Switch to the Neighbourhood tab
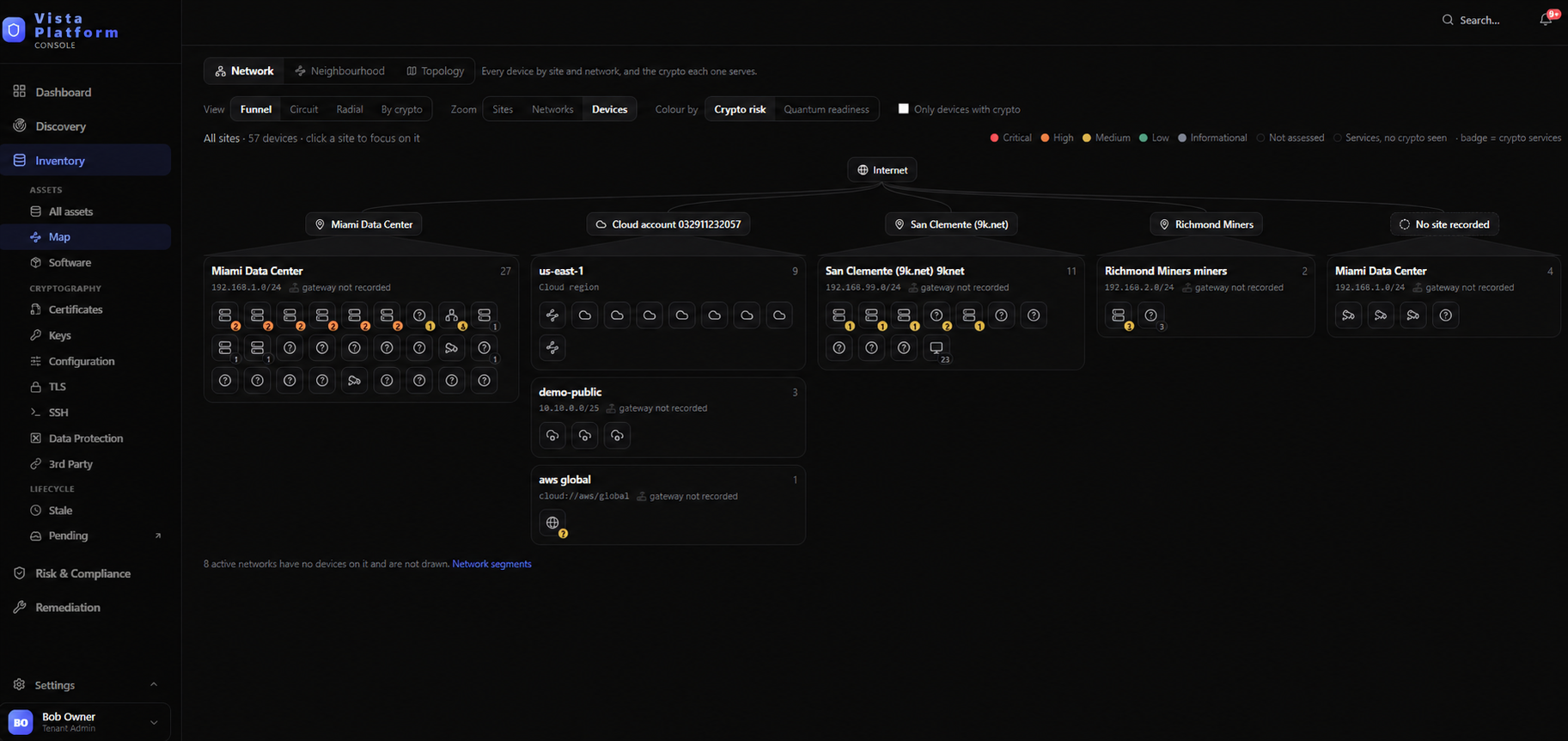The height and width of the screenshot is (741, 1568). click(x=339, y=71)
